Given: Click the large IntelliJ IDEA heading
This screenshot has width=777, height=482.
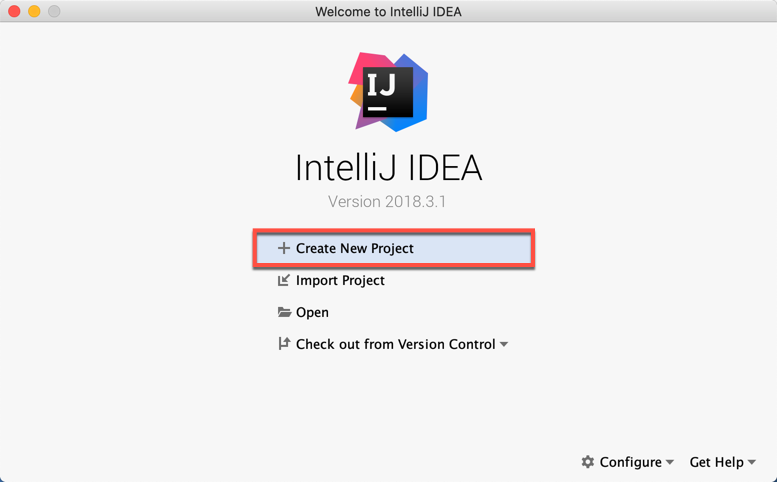Looking at the screenshot, I should [x=388, y=167].
